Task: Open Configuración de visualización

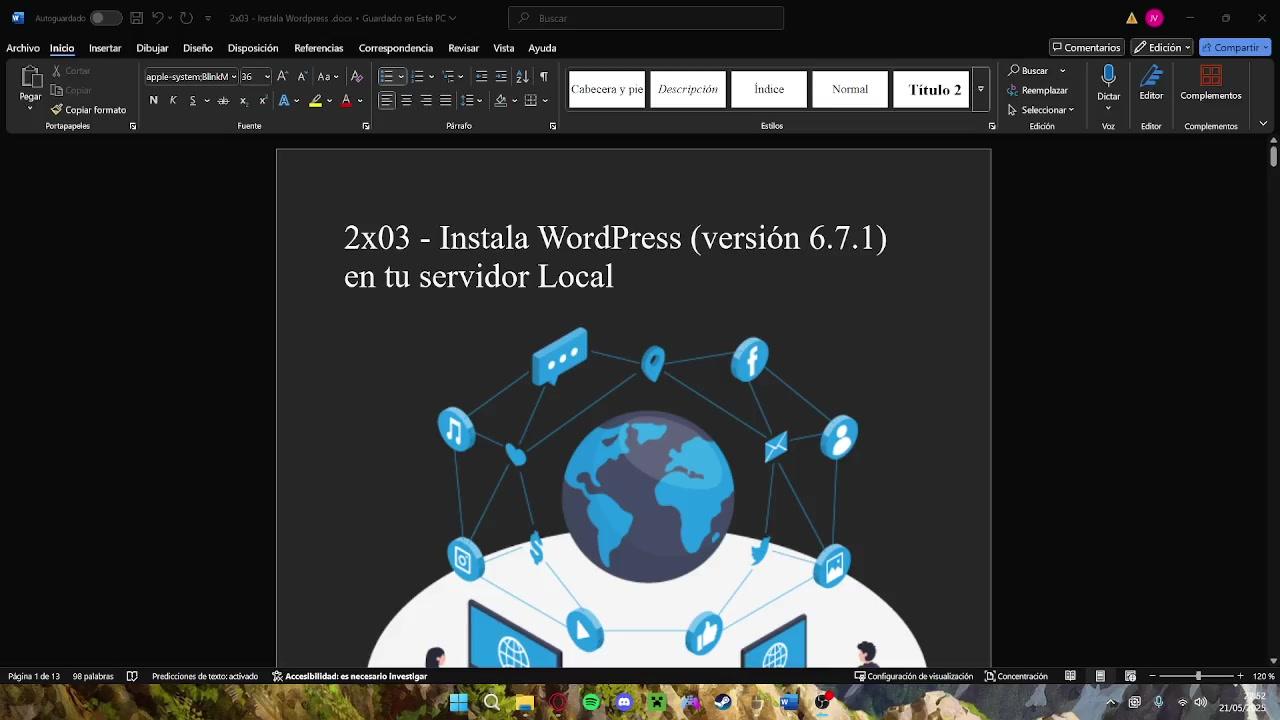Action: [913, 676]
